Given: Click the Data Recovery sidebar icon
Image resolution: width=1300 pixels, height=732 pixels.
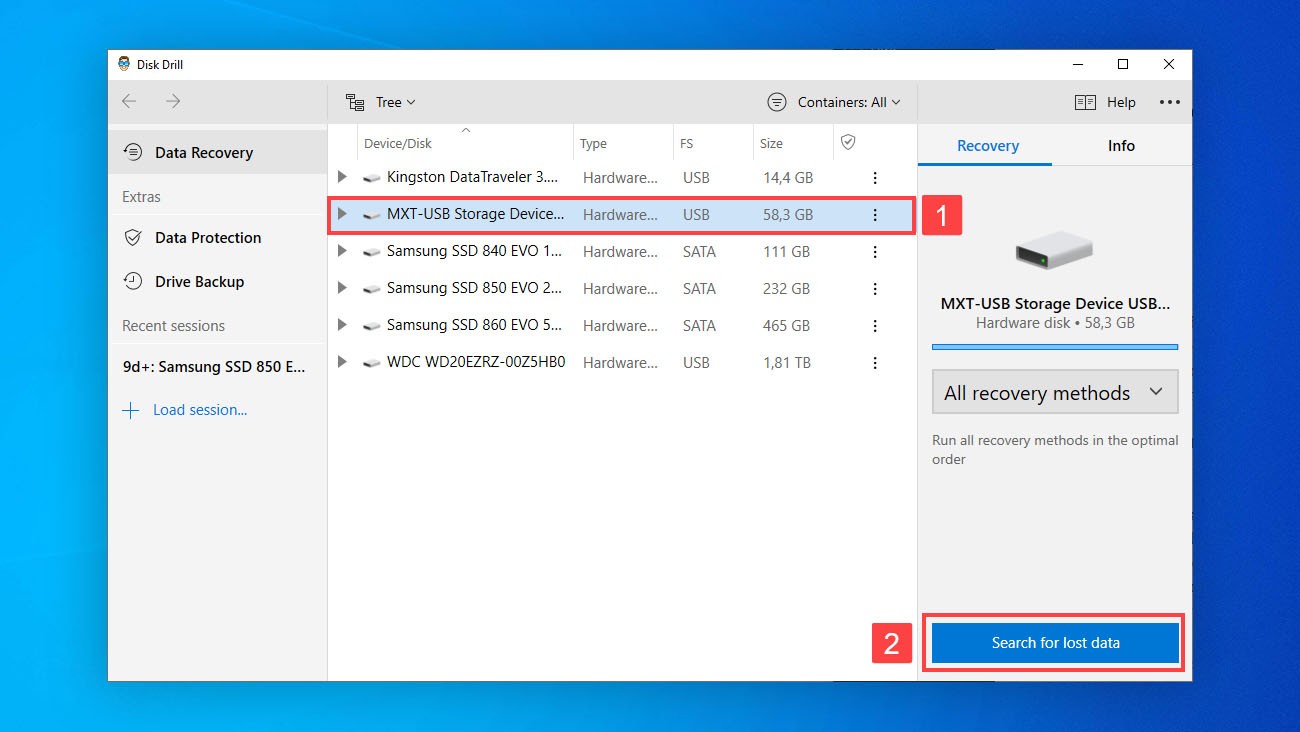Looking at the screenshot, I should (132, 152).
